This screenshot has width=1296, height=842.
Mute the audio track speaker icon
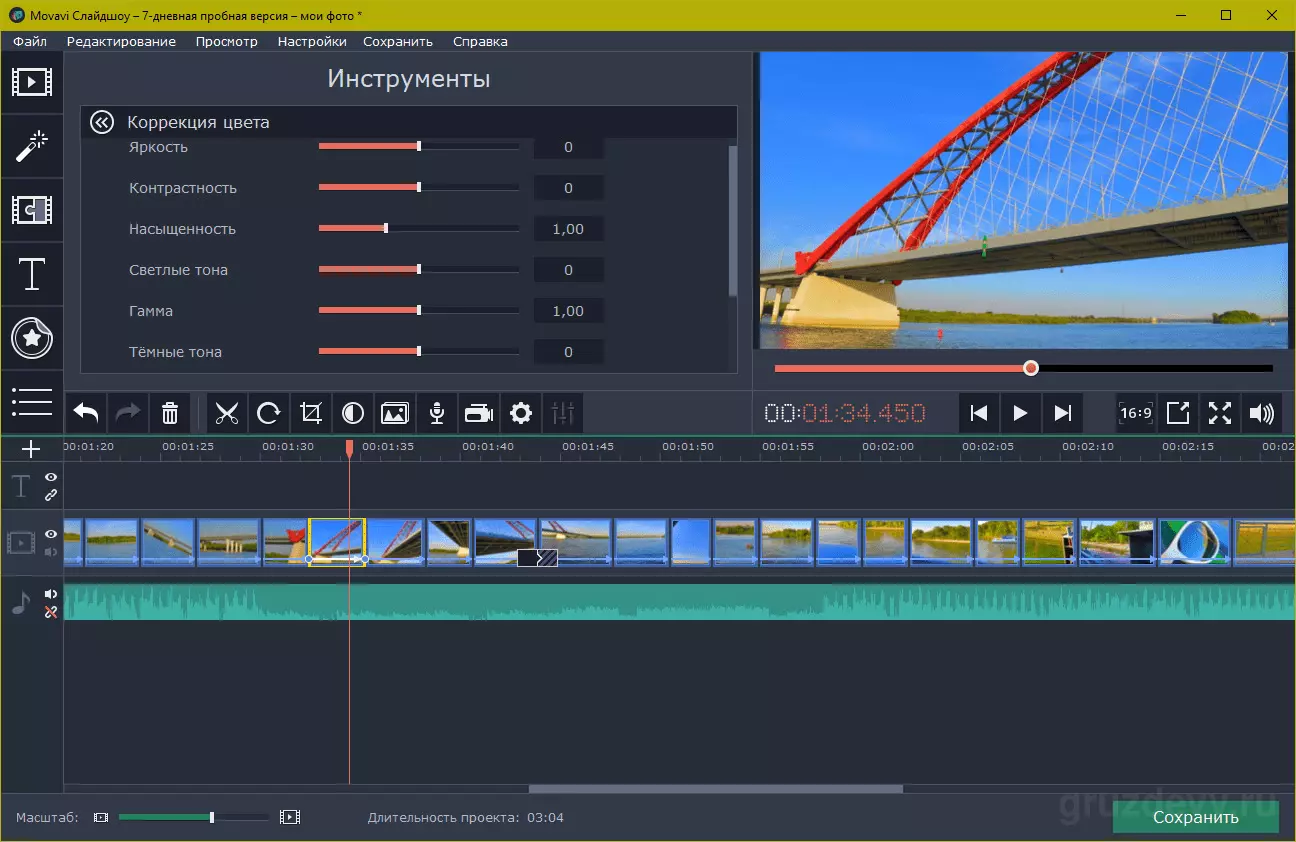(51, 594)
